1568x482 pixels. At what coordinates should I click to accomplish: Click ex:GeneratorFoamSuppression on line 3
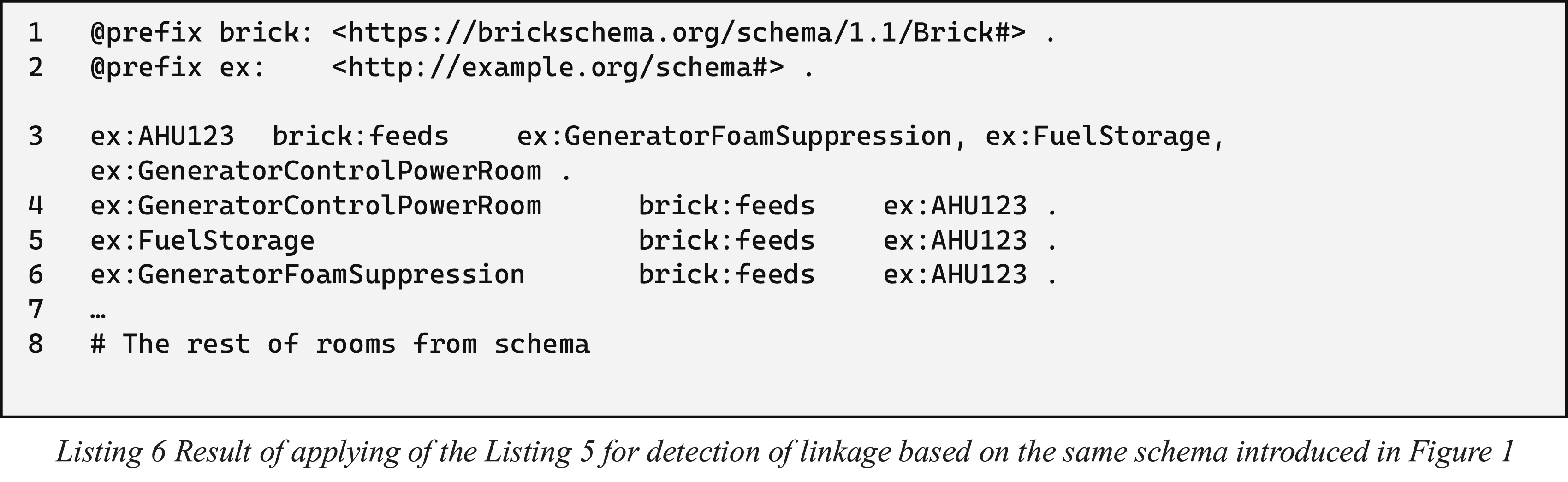[734, 137]
